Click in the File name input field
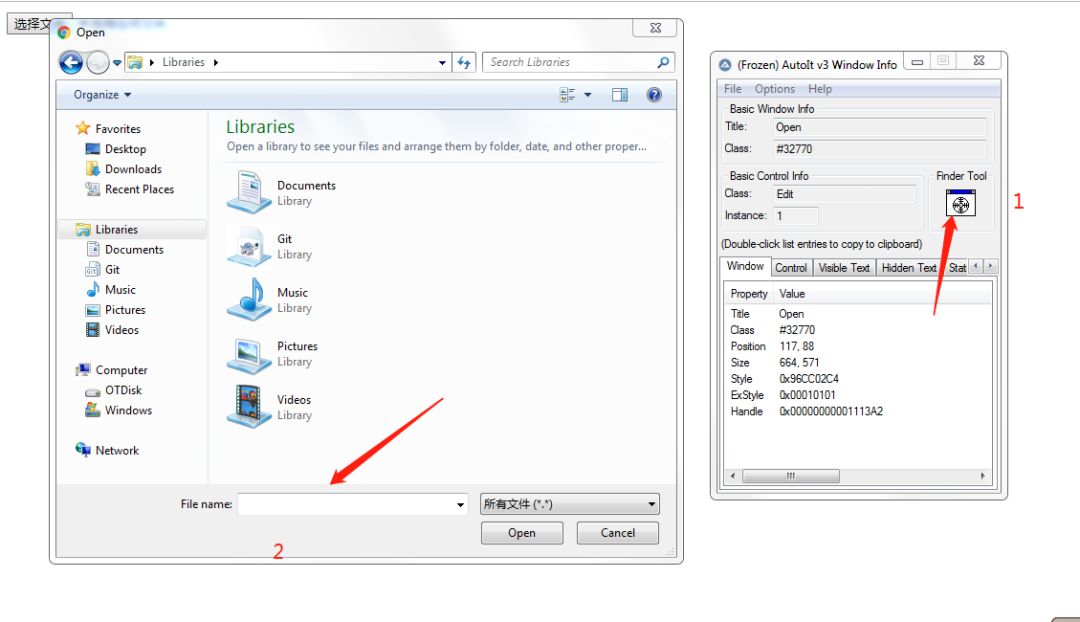 pyautogui.click(x=345, y=505)
